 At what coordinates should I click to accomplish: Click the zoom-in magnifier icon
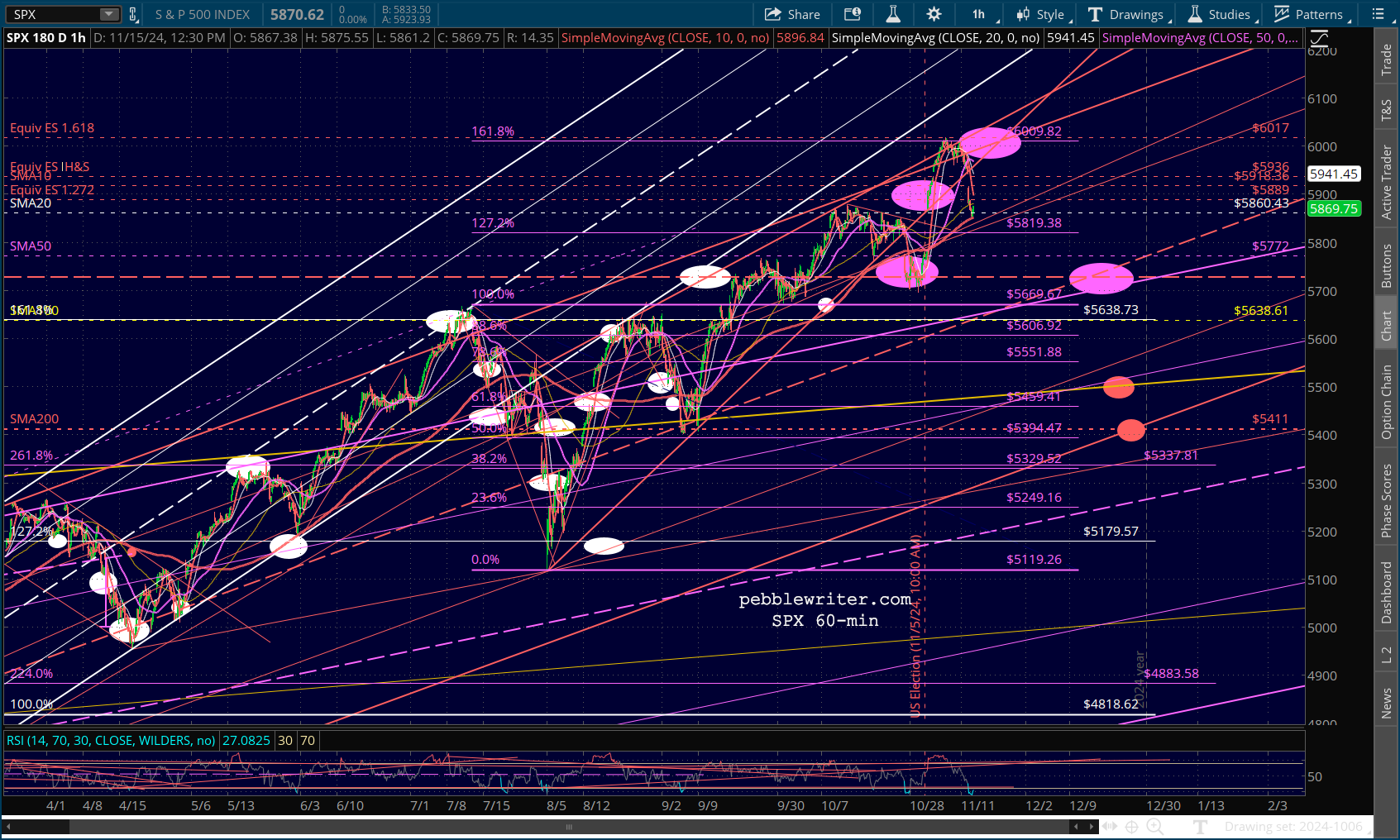pyautogui.click(x=1155, y=827)
